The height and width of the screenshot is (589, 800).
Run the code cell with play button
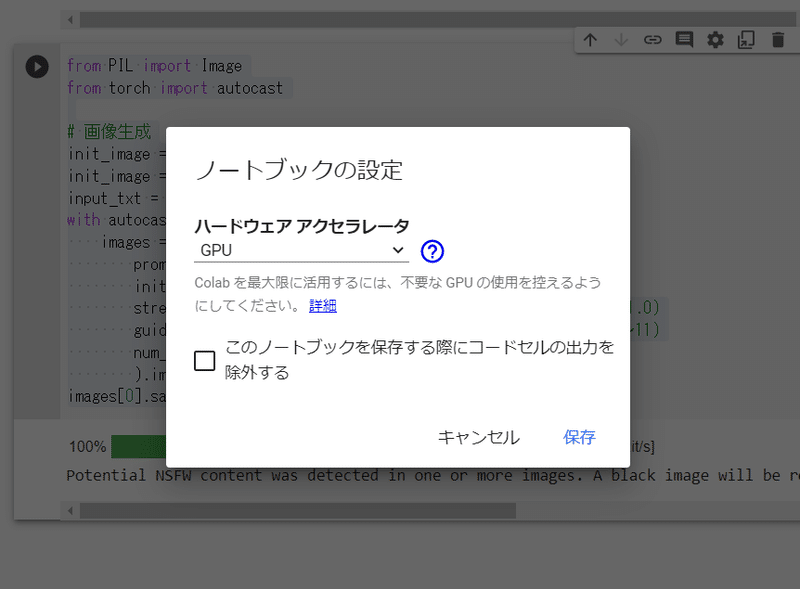(37, 66)
